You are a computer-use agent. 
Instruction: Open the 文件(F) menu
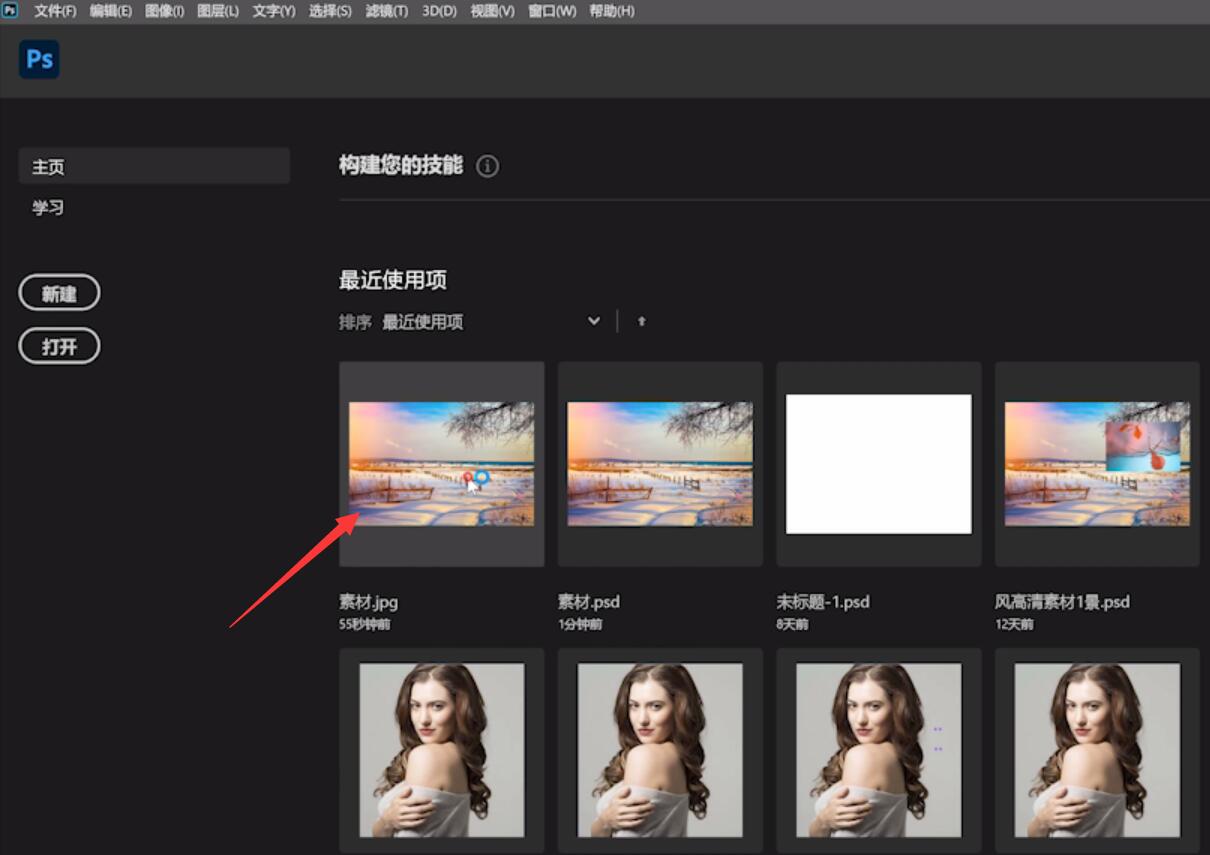pyautogui.click(x=55, y=11)
